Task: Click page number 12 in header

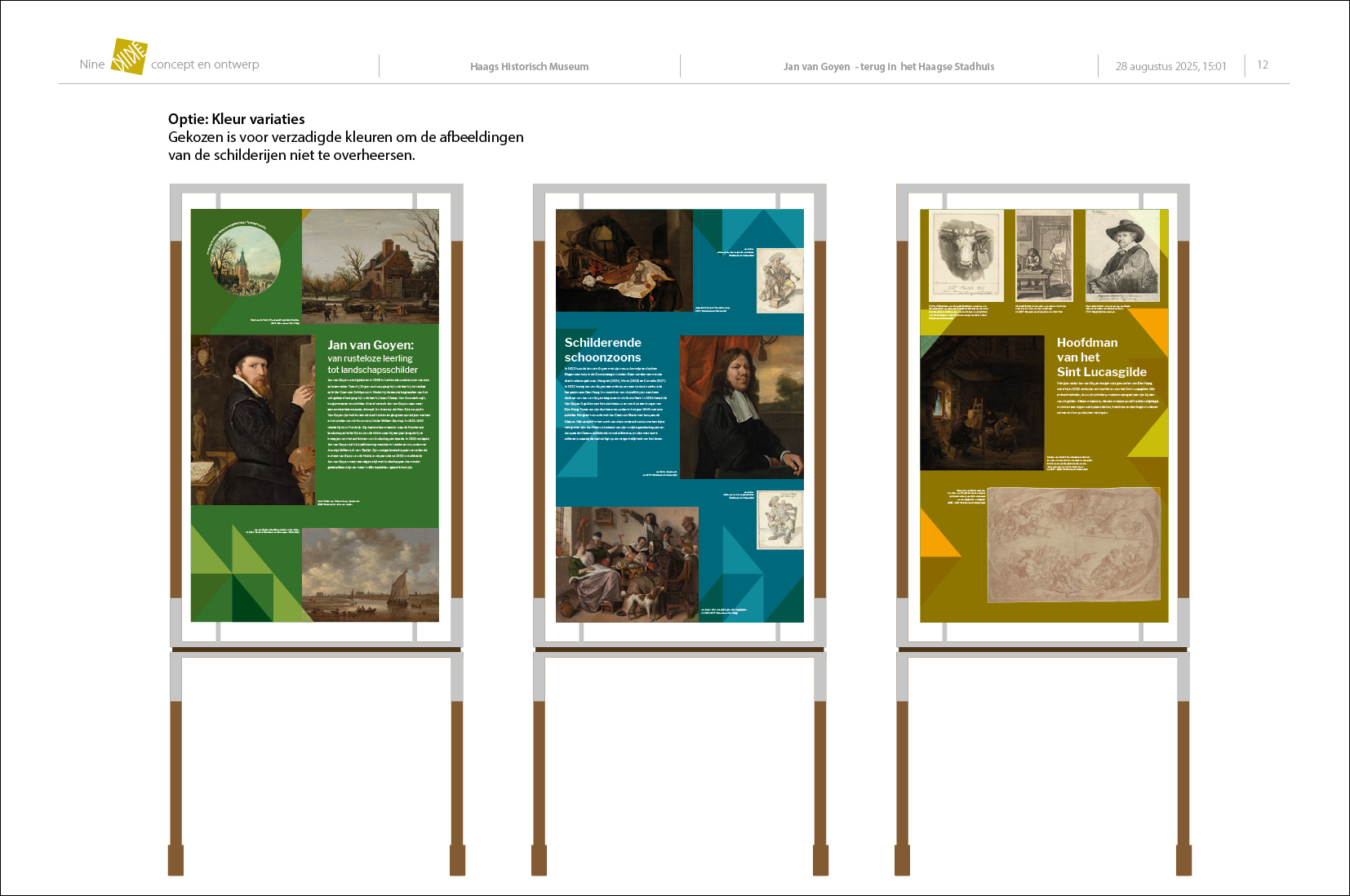Action: pos(1262,65)
